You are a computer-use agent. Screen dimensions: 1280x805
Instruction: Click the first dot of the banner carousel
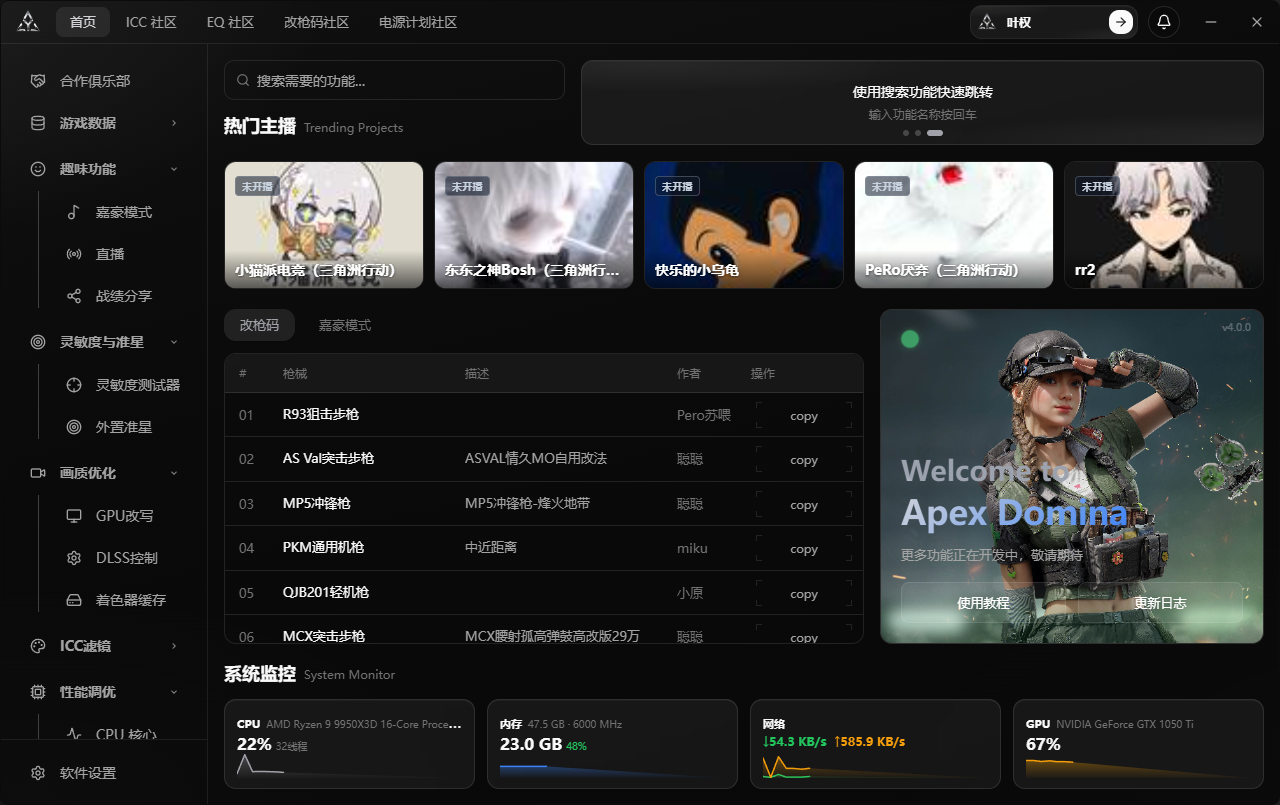[x=906, y=133]
